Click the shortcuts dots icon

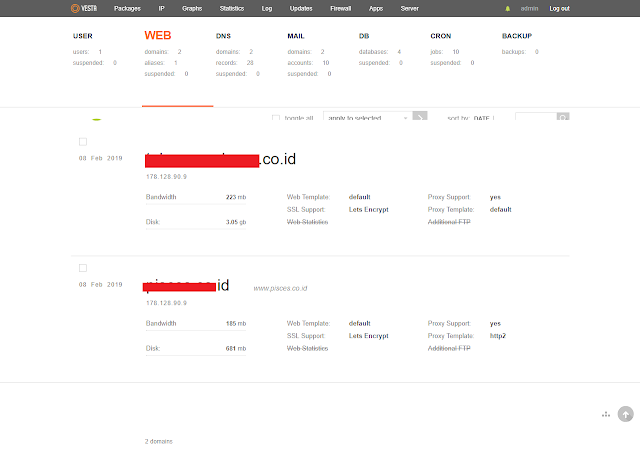tap(606, 414)
